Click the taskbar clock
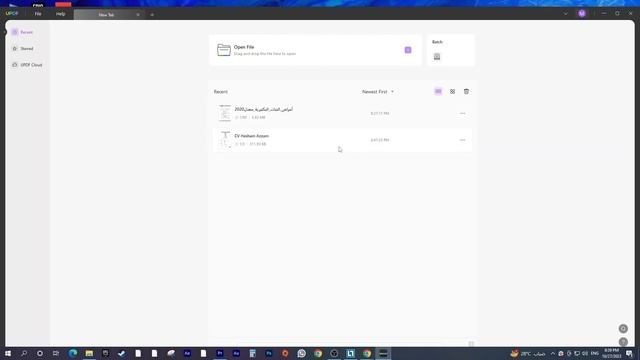Screen dimensions: 640x360 tap(611, 353)
